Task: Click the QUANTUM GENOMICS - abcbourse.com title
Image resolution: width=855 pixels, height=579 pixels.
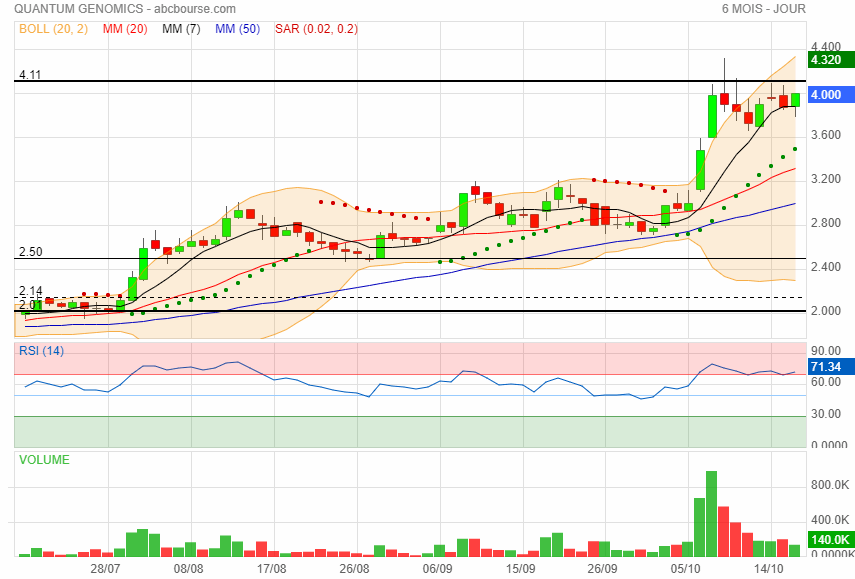Action: 125,9
